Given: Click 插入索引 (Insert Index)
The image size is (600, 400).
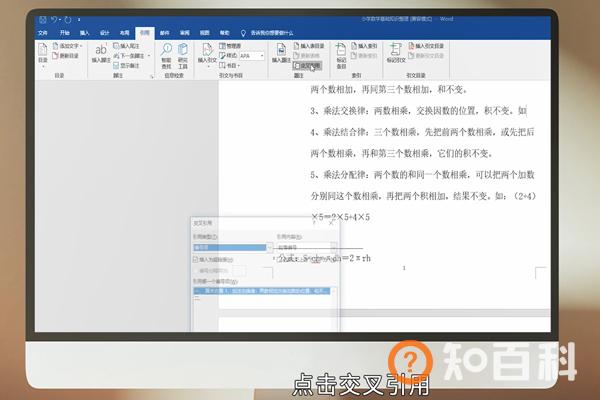Looking at the screenshot, I should pos(364,46).
